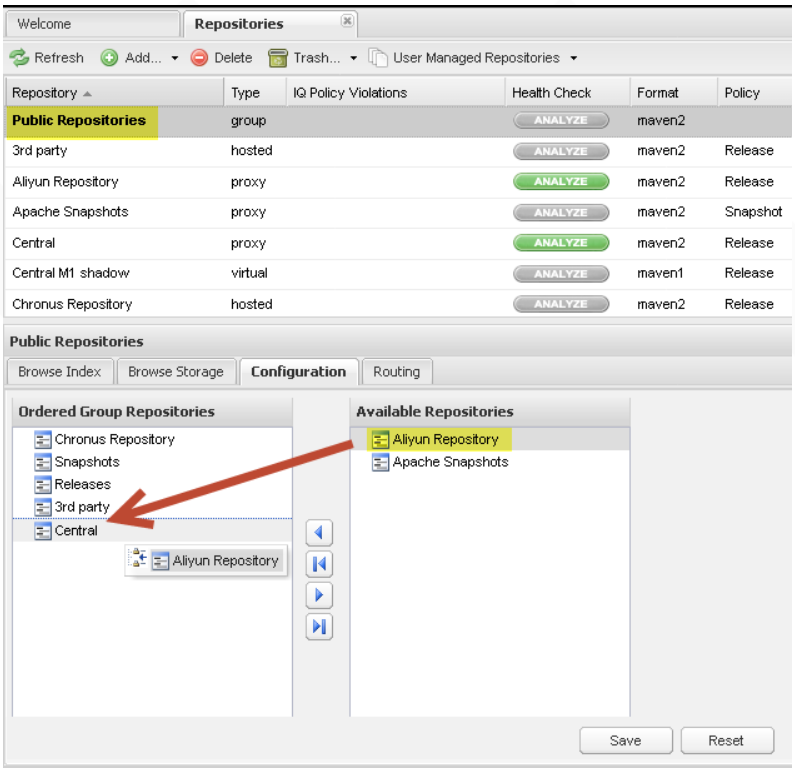The width and height of the screenshot is (795, 770).
Task: Select the 3rd party row in repository table
Action: [x=398, y=151]
